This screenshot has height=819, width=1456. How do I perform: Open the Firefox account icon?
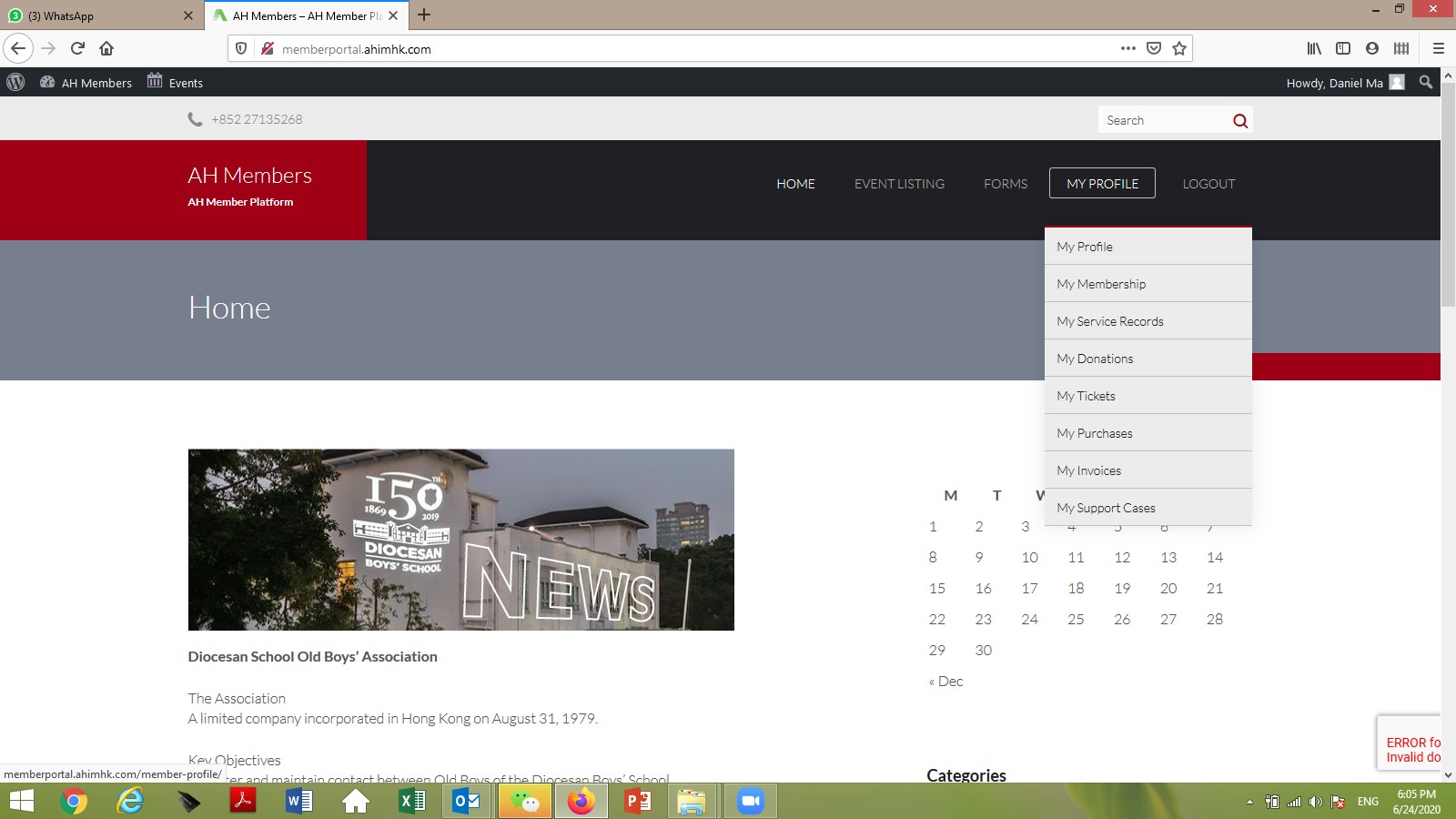click(1372, 48)
